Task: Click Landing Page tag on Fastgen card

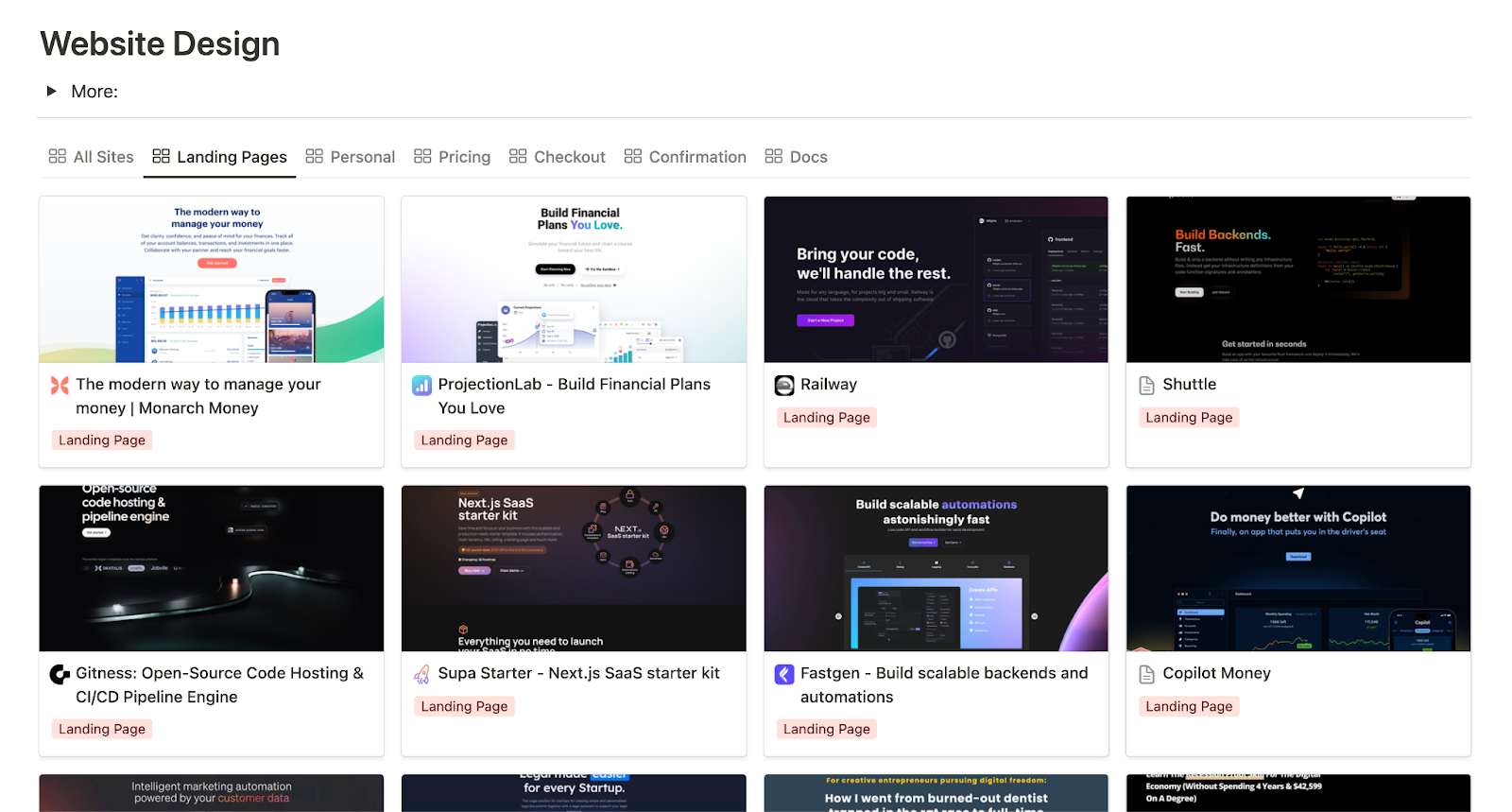Action: (827, 730)
